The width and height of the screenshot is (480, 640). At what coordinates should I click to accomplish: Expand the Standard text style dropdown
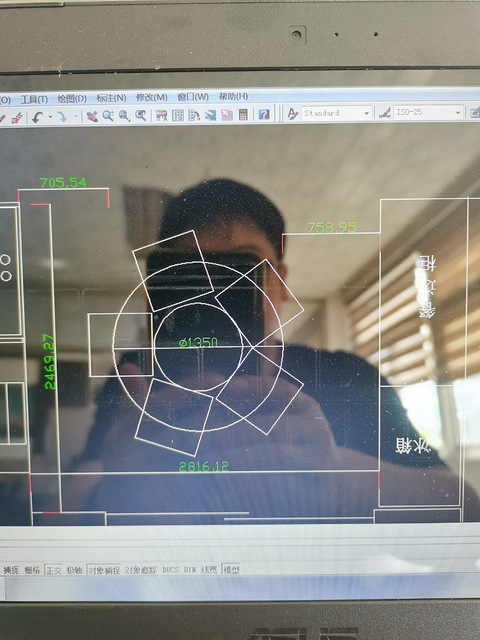click(336, 113)
